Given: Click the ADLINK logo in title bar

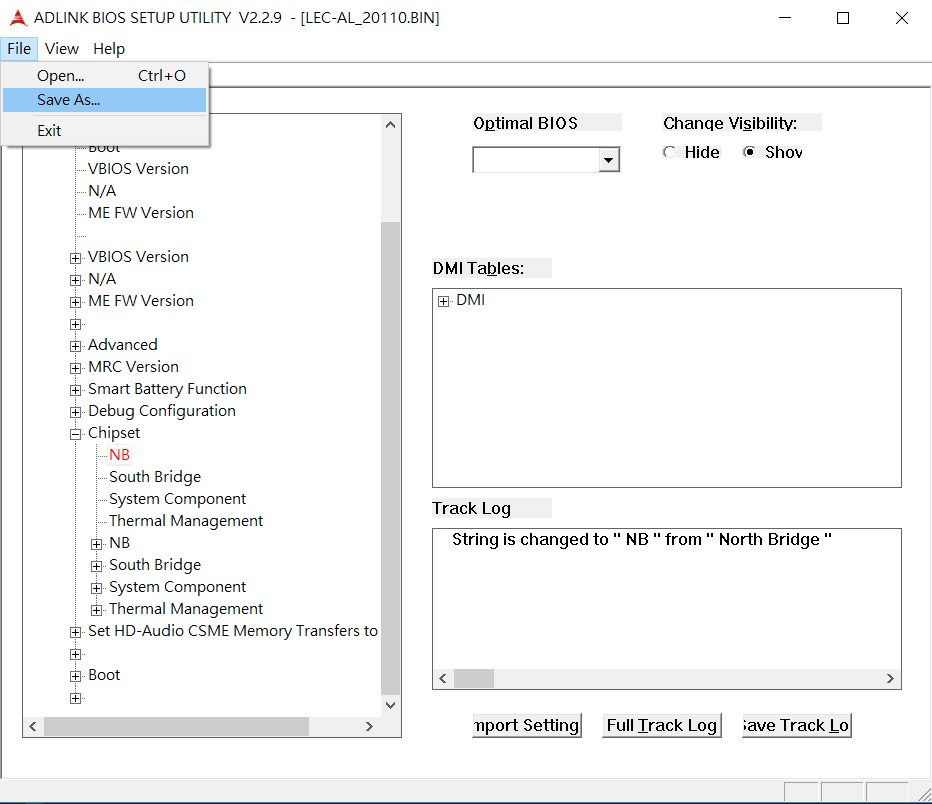Looking at the screenshot, I should [18, 18].
